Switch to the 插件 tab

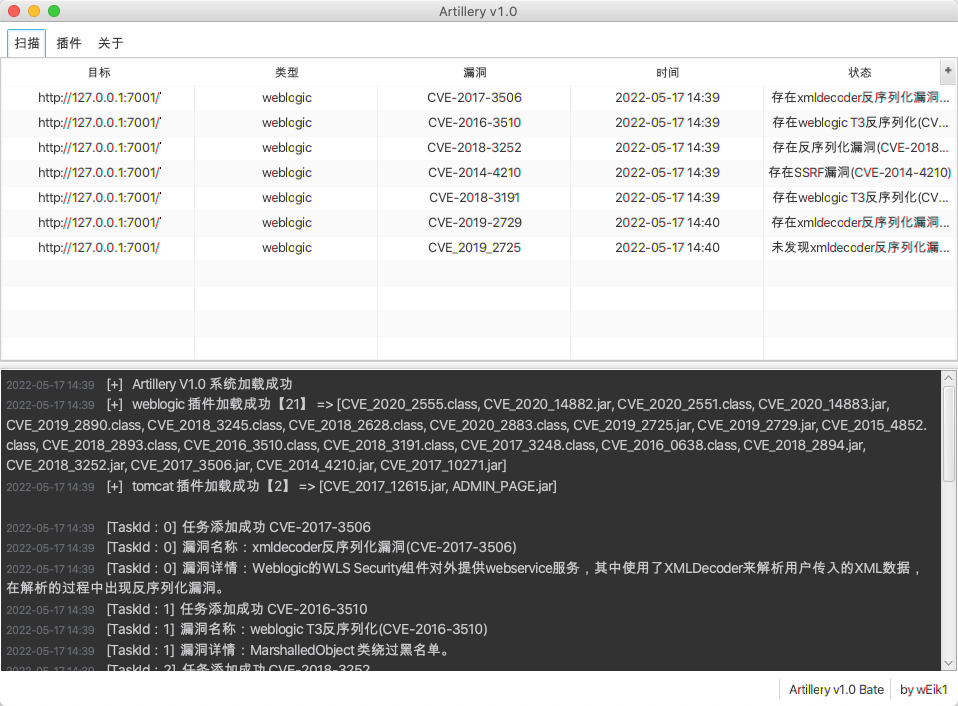coord(68,43)
